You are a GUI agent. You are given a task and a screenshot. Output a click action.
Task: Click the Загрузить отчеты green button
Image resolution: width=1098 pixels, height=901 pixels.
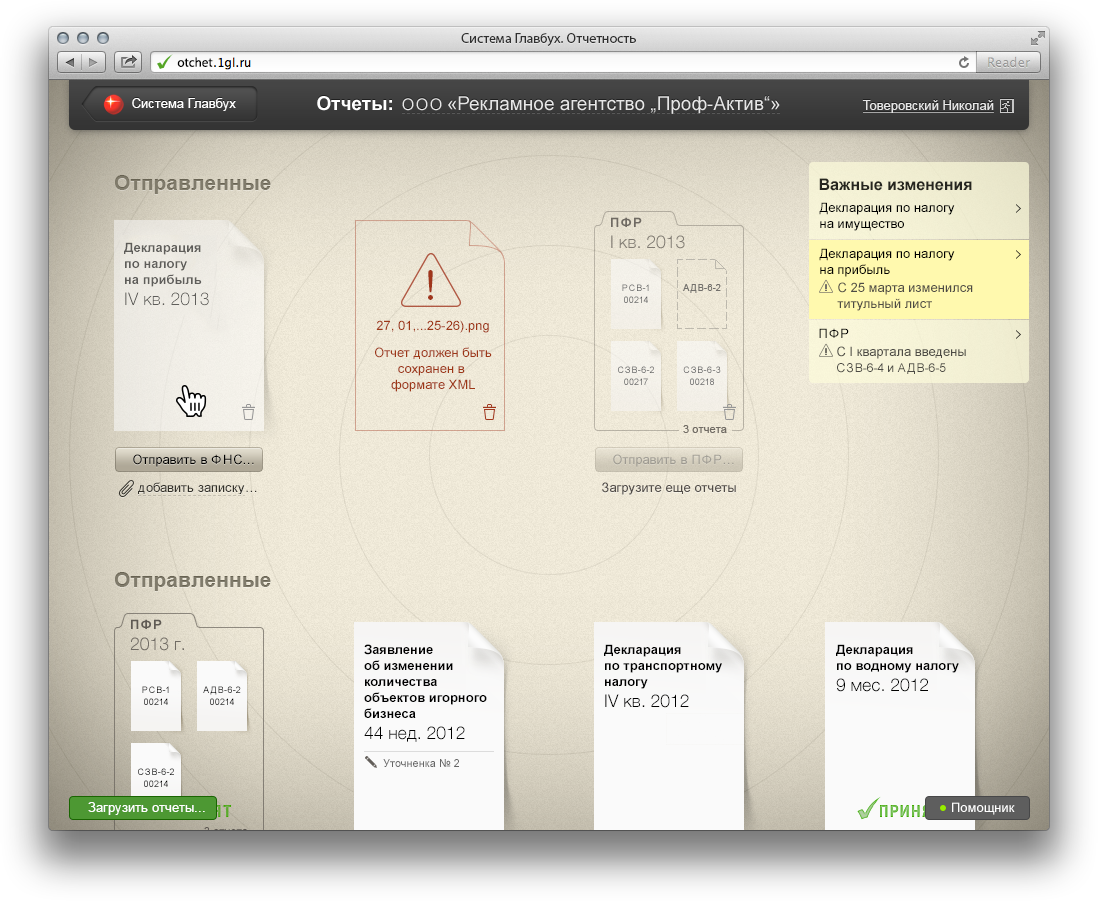coord(145,808)
